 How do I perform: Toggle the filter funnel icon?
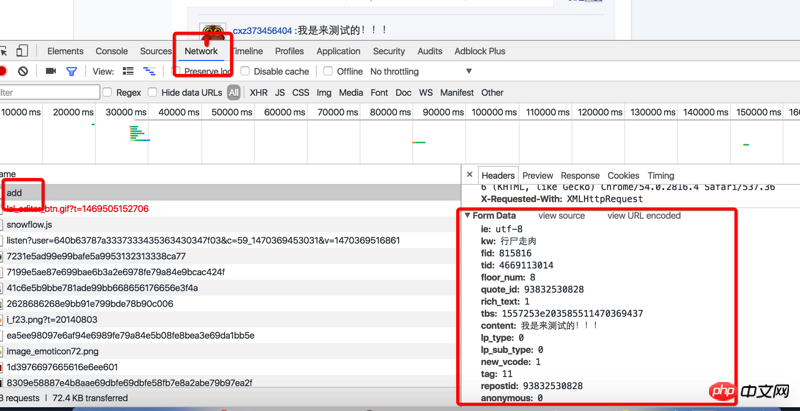[71, 71]
